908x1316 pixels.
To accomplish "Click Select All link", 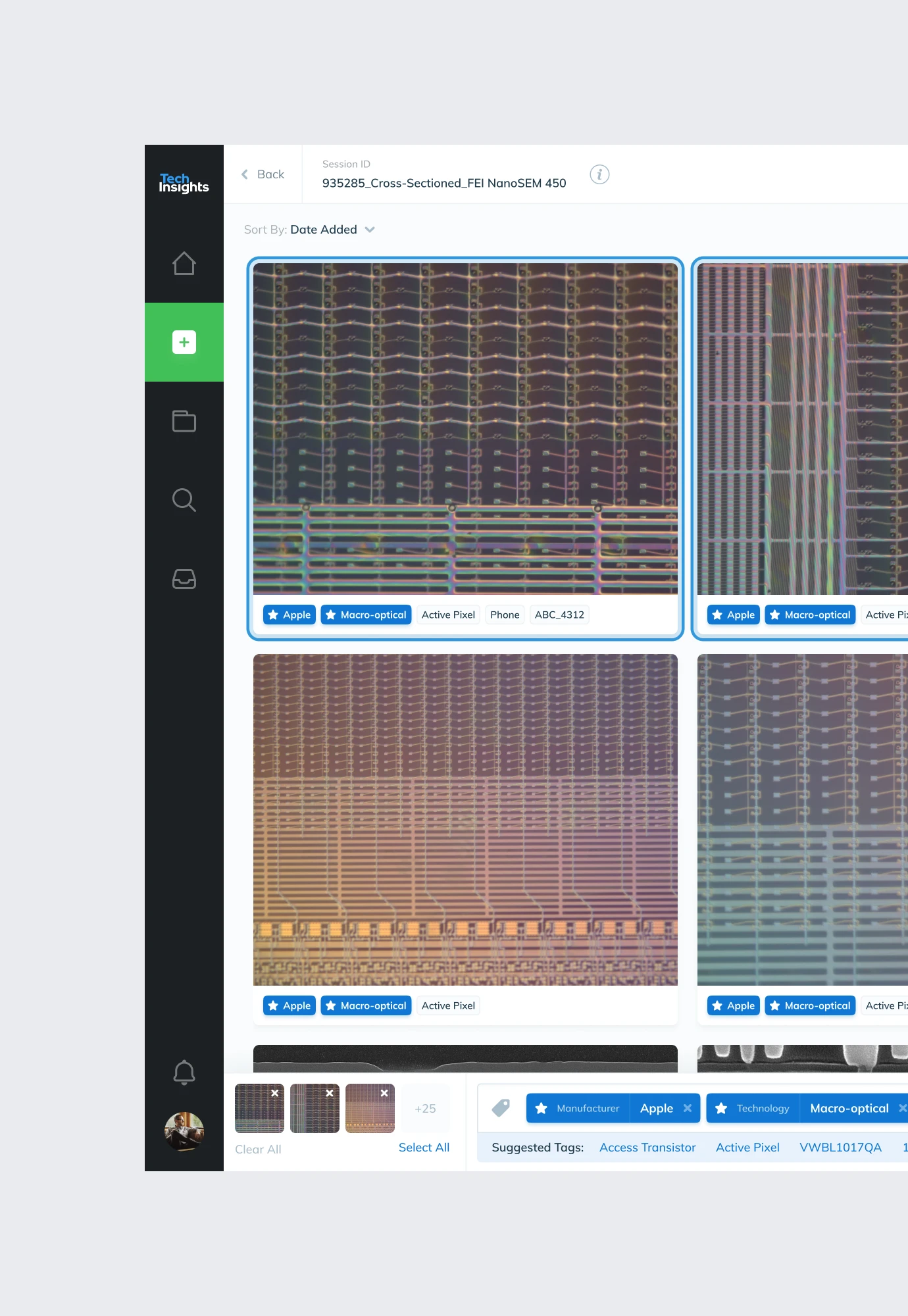I will tap(424, 1147).
